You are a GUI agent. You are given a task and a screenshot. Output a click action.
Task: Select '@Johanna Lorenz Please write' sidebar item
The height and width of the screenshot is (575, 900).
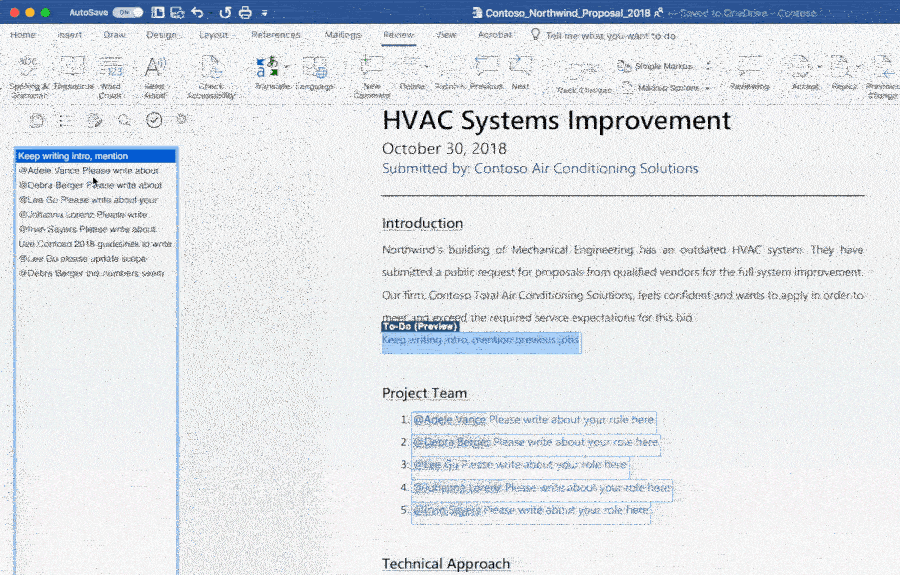tap(96, 215)
